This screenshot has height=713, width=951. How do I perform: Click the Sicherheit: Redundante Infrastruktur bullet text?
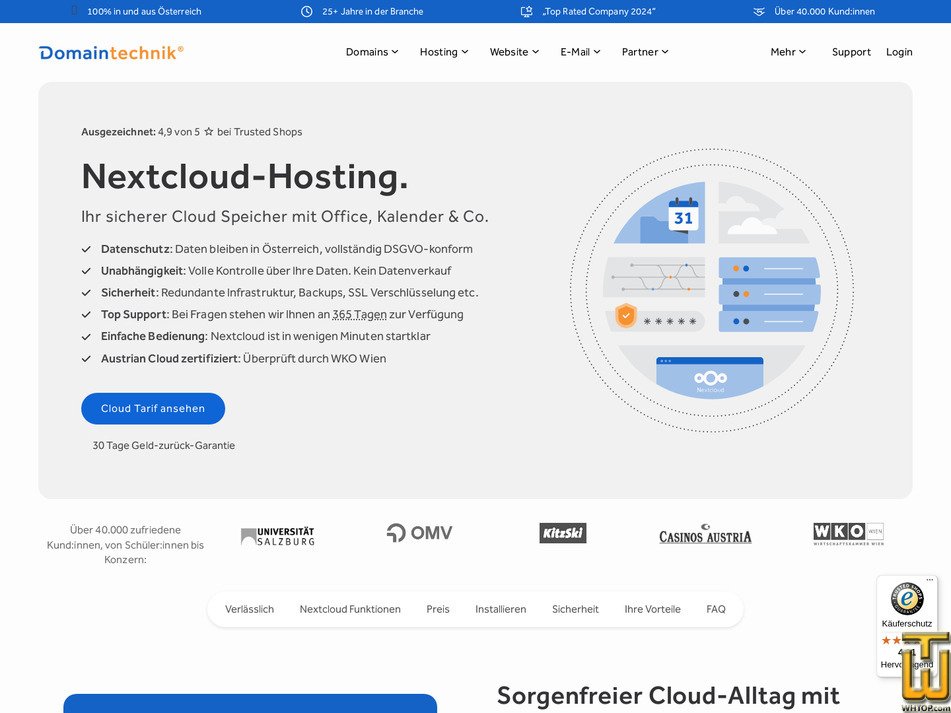pos(289,293)
